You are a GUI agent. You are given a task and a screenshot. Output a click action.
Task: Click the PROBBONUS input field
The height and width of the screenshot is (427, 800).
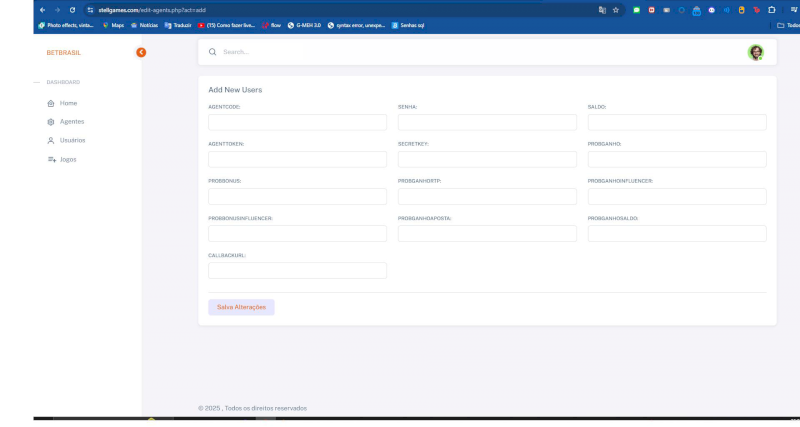tap(297, 196)
